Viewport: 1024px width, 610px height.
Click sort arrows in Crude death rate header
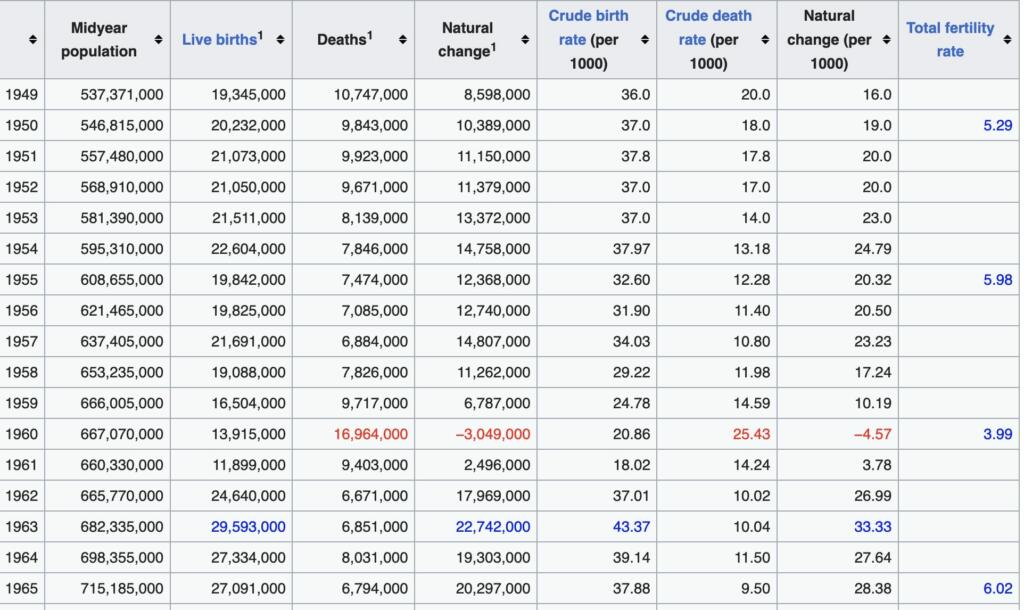(x=765, y=40)
